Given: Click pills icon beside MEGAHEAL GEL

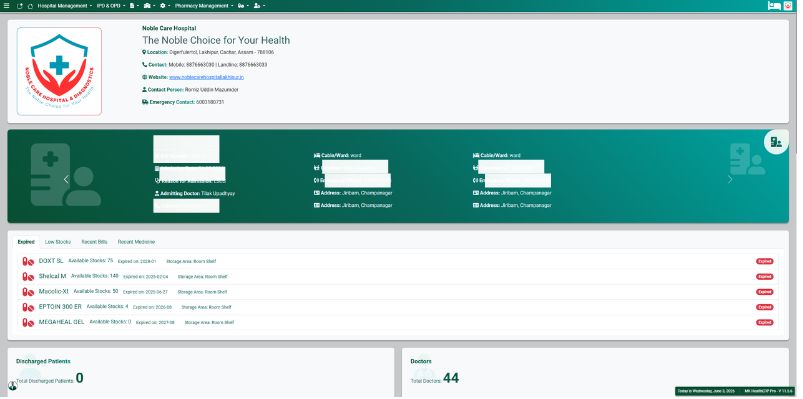Looking at the screenshot, I should [x=28, y=323].
